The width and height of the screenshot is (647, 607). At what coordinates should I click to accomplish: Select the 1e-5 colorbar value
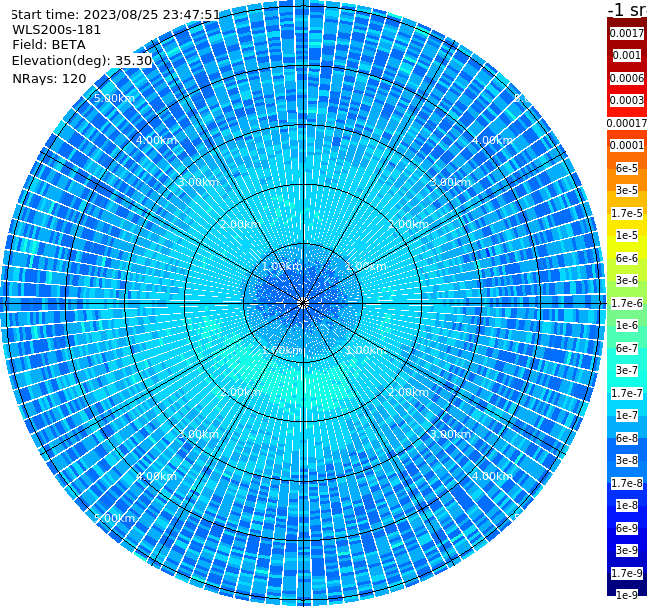tap(627, 235)
